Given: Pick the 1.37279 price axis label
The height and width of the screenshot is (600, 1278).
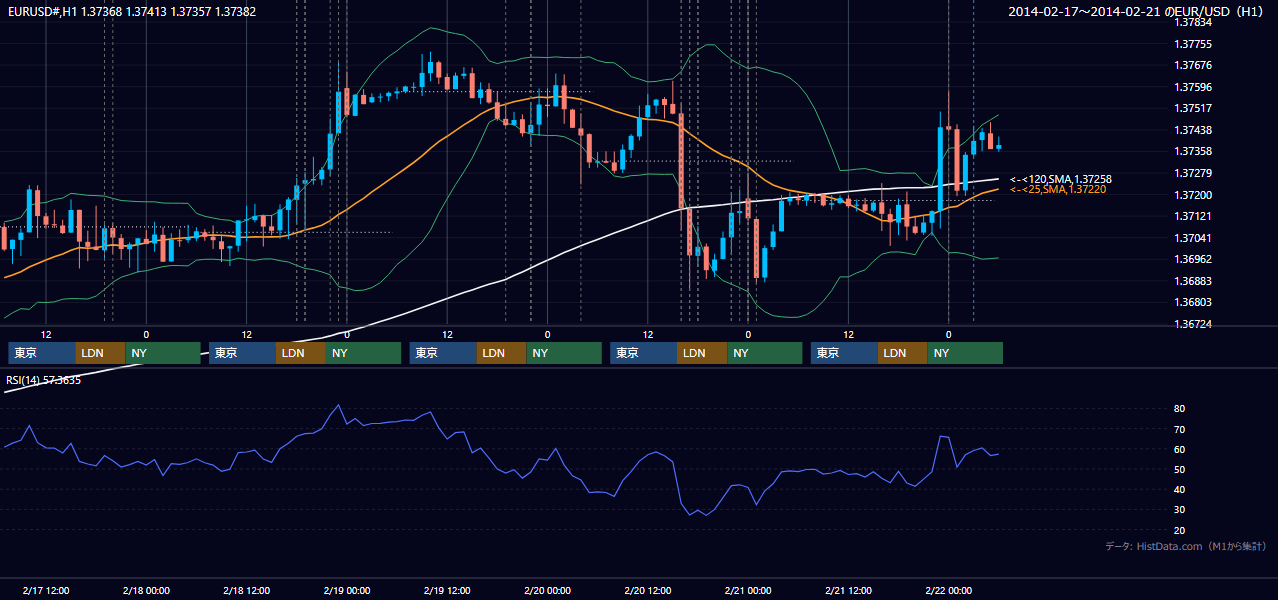Looking at the screenshot, I should 1192,173.
